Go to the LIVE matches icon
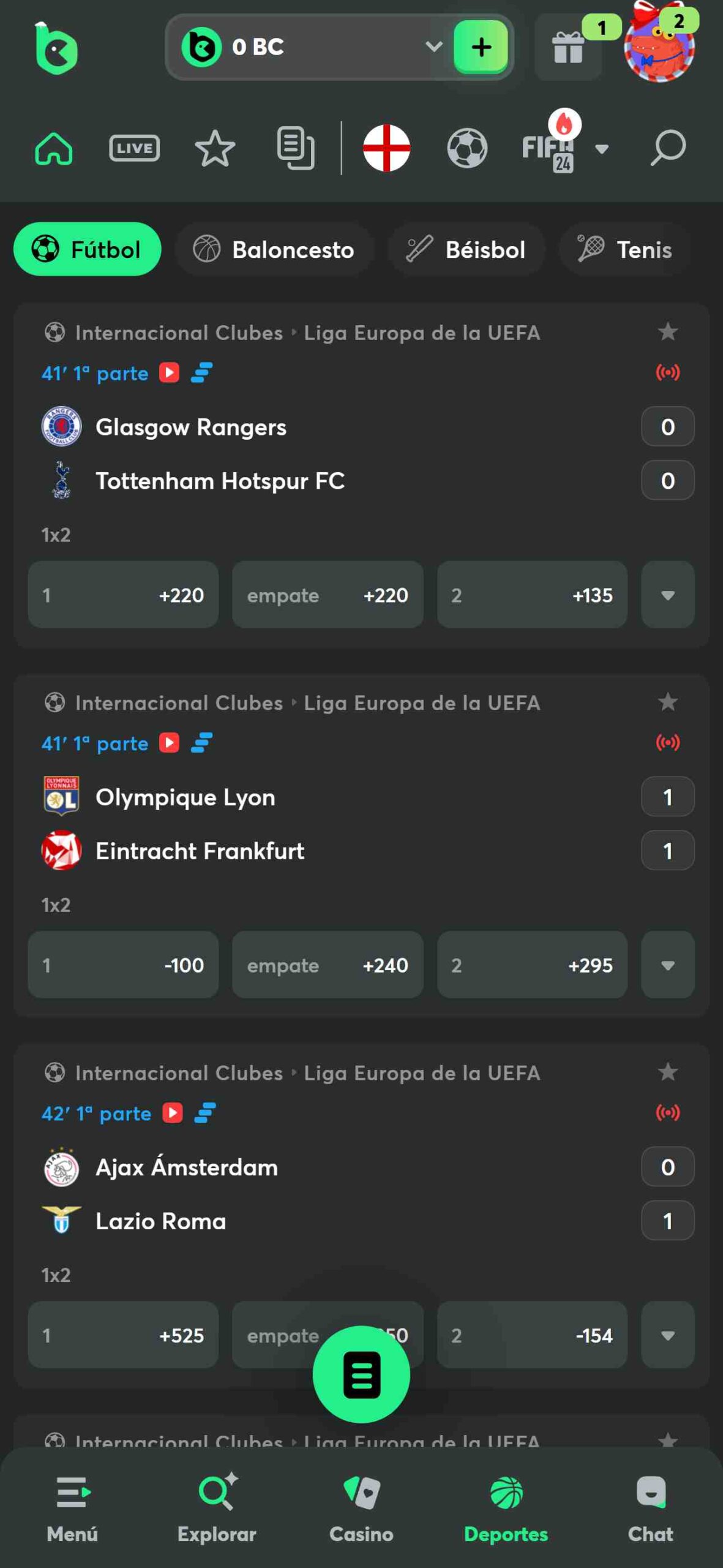This screenshot has height=1568, width=723. [x=134, y=148]
